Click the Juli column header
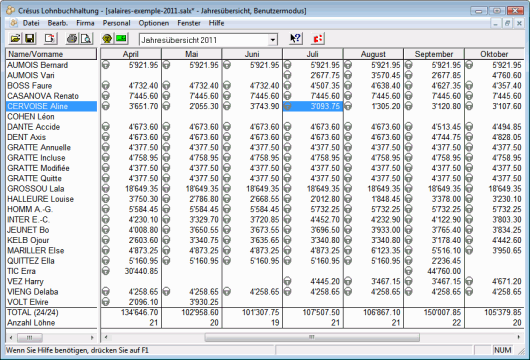 (x=313, y=54)
